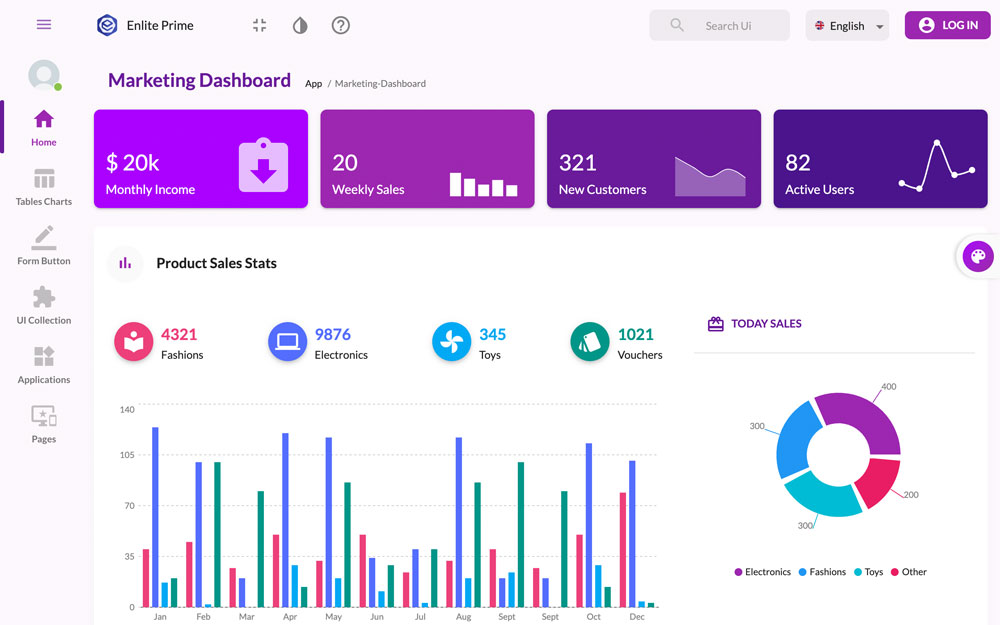Expand the Tables Charts sidebar menu
This screenshot has height=625, width=1000.
tap(44, 187)
